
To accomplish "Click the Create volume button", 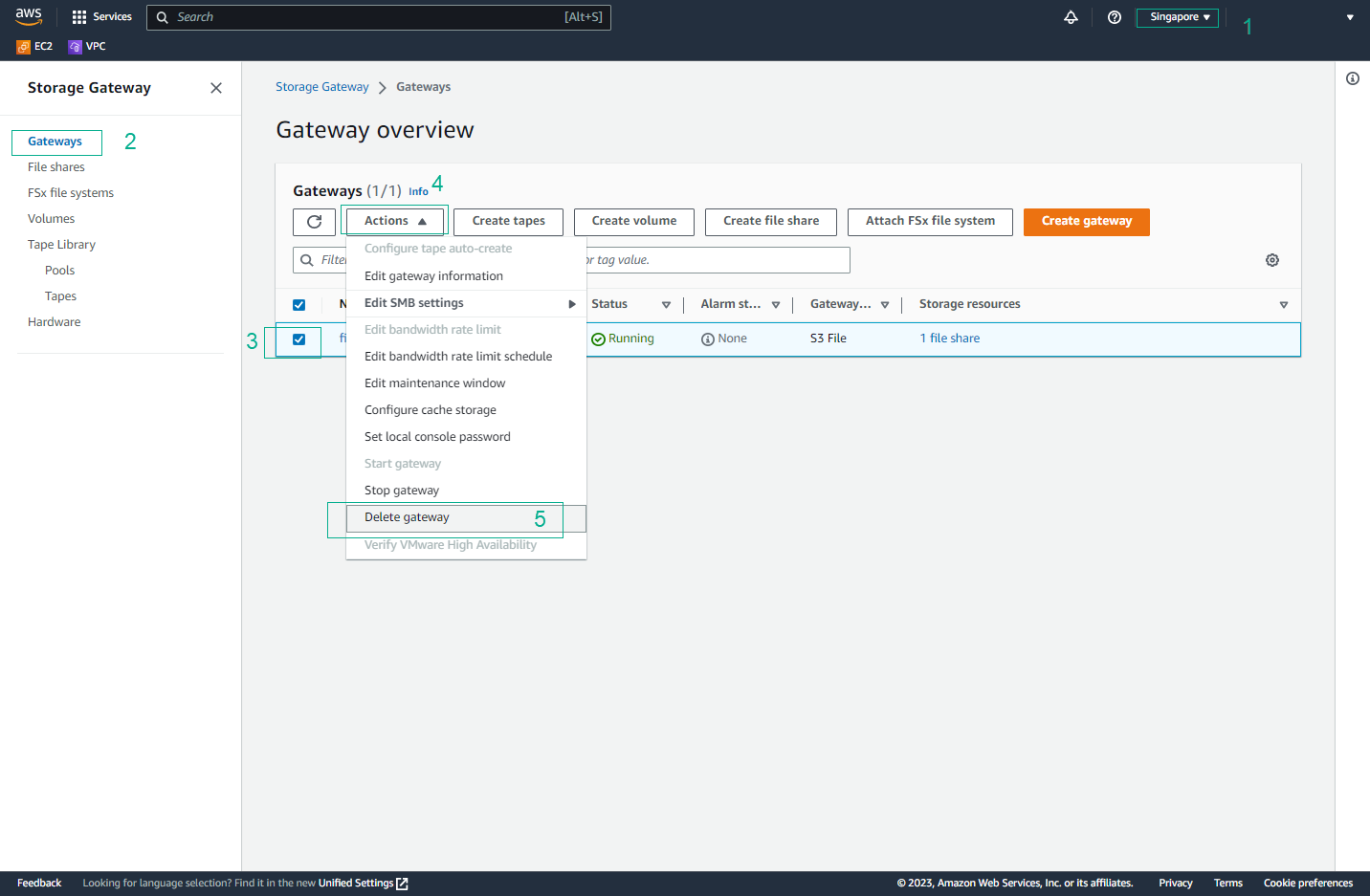I will point(634,221).
